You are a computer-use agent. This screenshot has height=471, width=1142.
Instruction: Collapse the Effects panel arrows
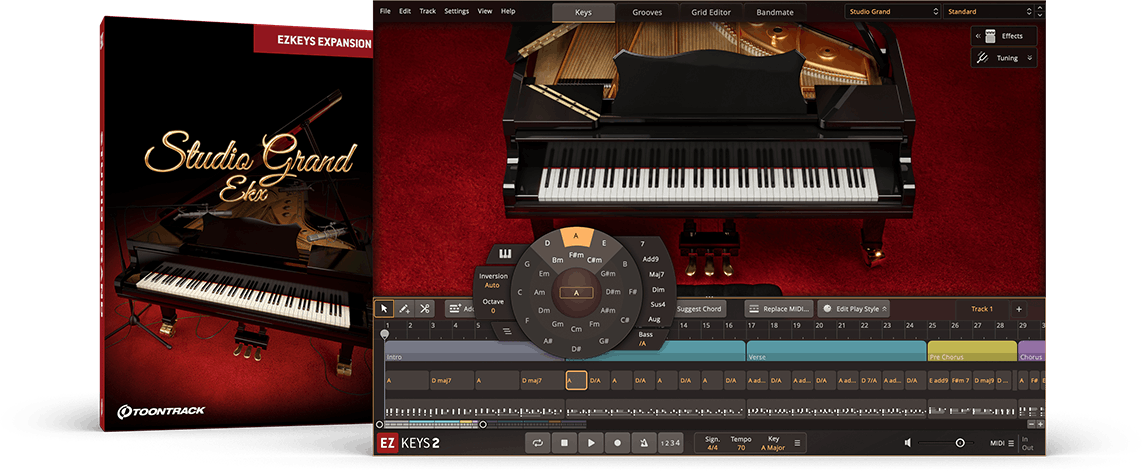click(978, 36)
